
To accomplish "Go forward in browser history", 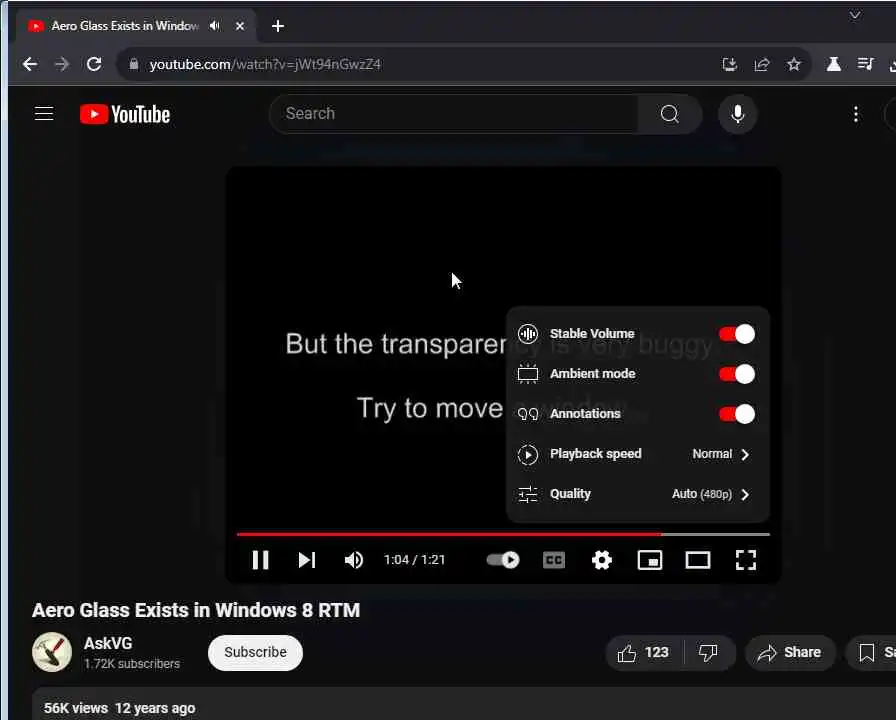I will [x=62, y=64].
